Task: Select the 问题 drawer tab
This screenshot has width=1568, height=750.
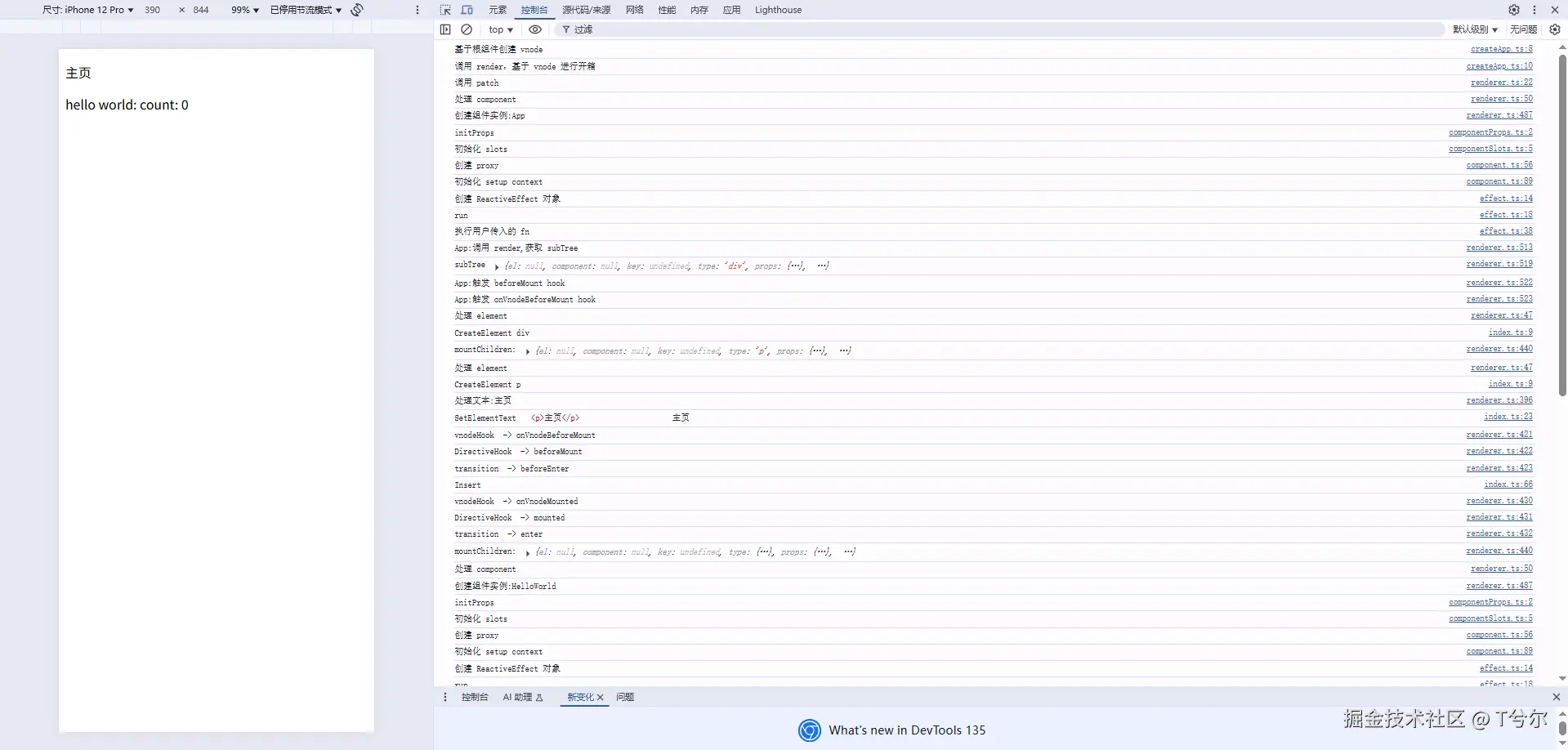Action: [x=625, y=697]
